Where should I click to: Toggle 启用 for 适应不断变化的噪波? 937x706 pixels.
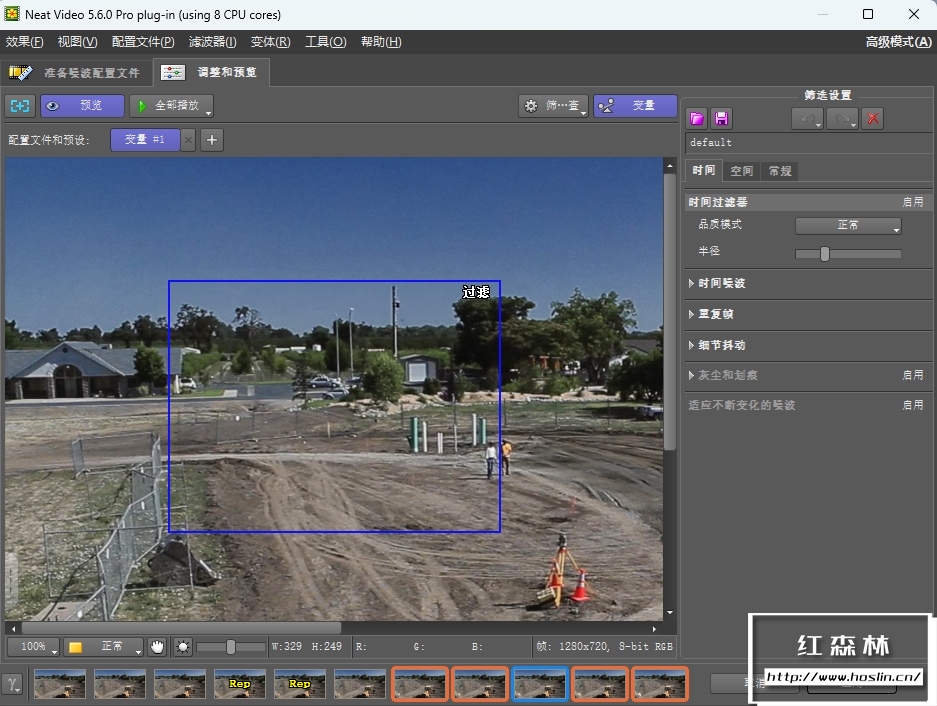point(912,405)
